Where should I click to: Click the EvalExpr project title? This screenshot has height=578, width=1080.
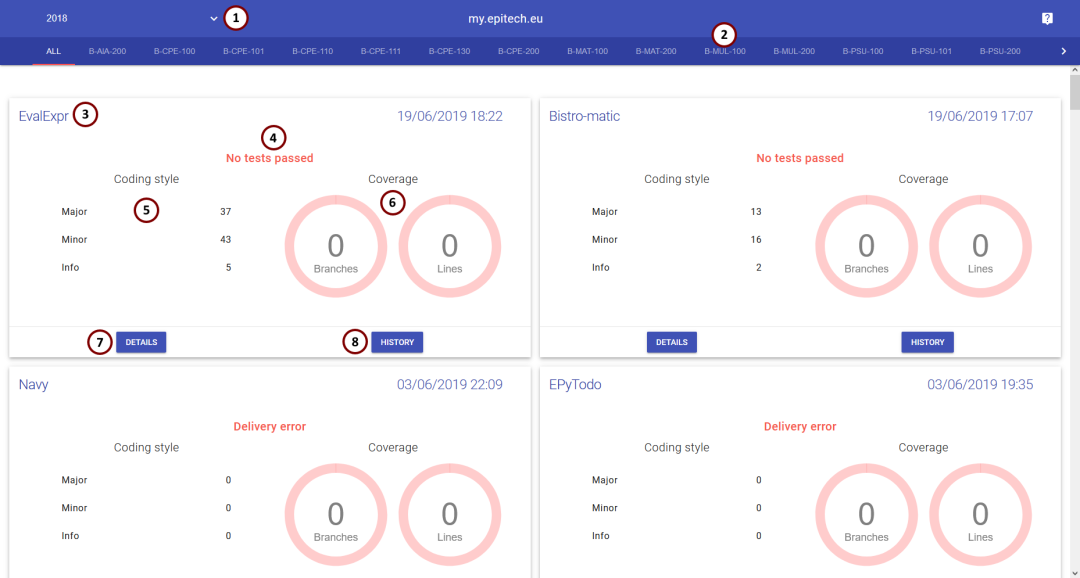(x=43, y=116)
